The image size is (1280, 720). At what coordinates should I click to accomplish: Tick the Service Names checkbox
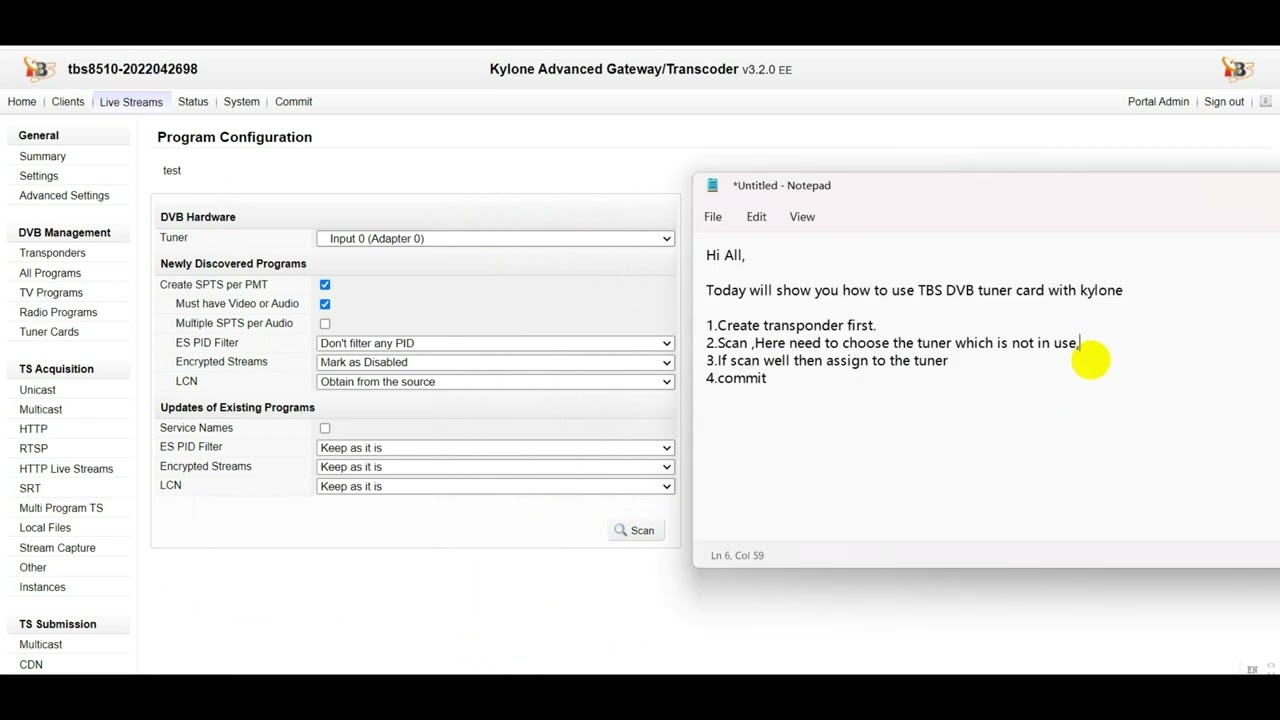click(x=325, y=428)
